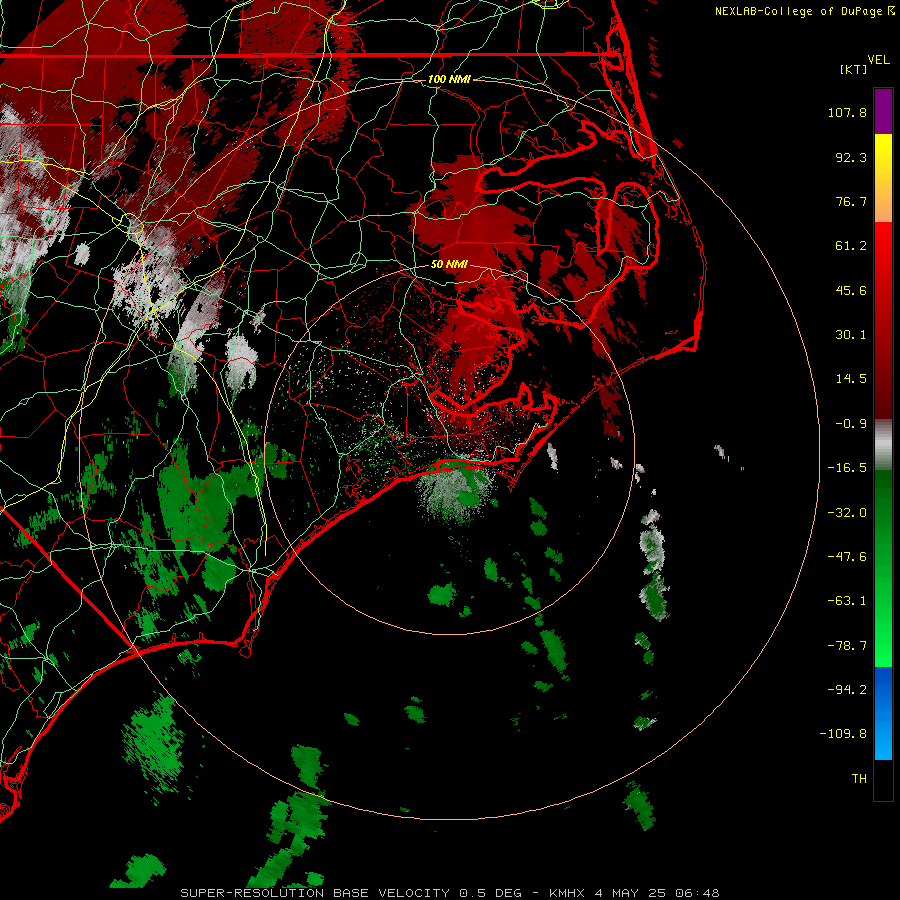
Task: Click the 107.8 legend value
Action: 847,112
